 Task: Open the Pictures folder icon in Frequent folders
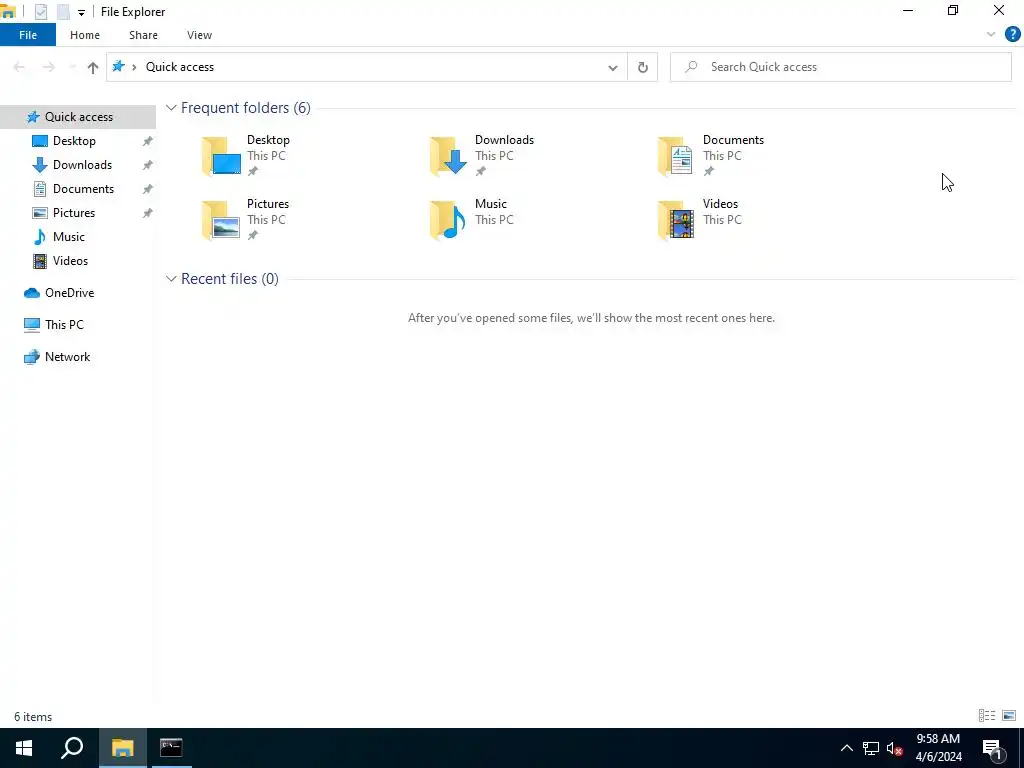point(221,220)
